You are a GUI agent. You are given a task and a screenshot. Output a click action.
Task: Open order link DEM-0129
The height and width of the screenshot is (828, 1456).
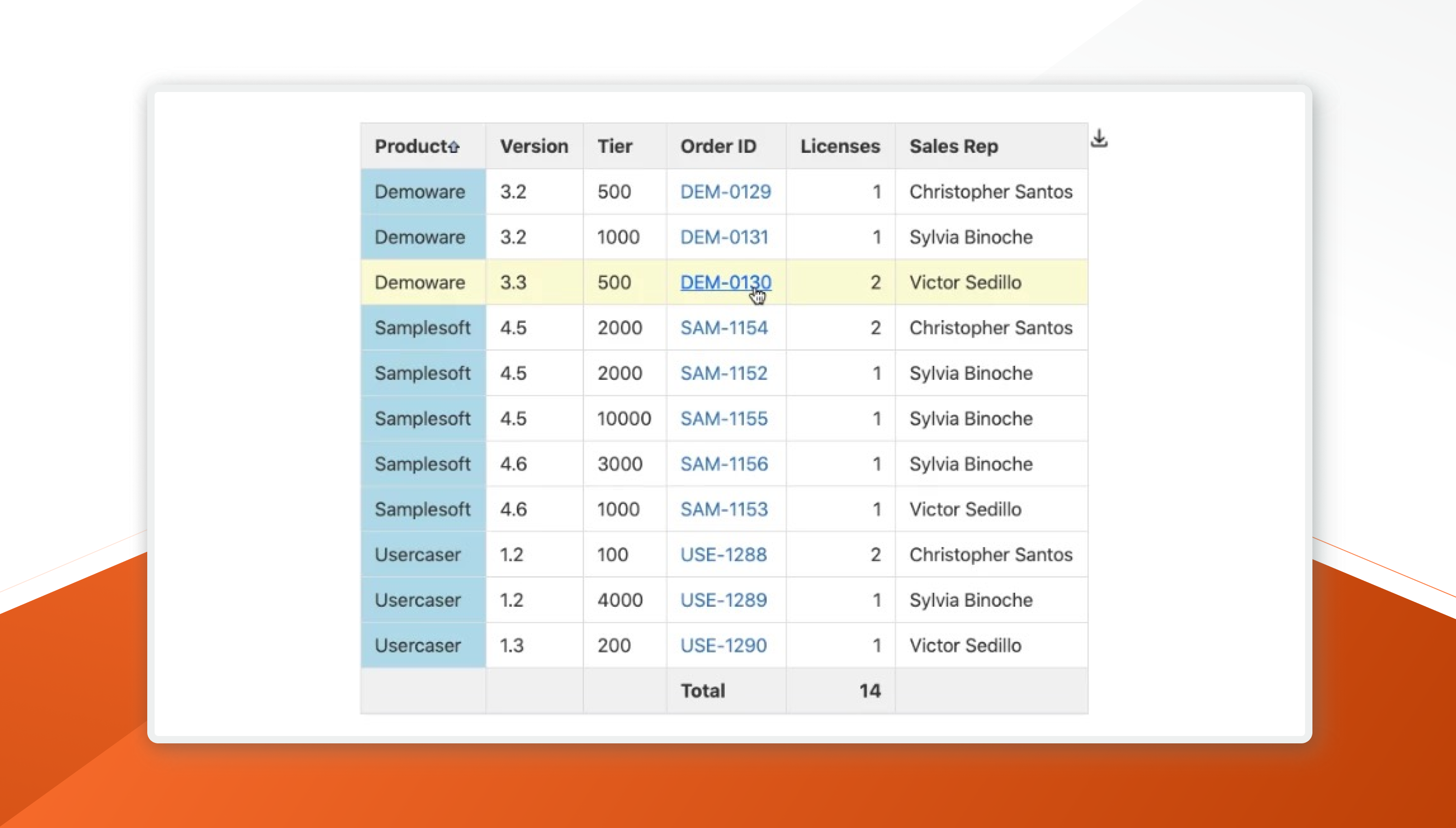click(725, 192)
